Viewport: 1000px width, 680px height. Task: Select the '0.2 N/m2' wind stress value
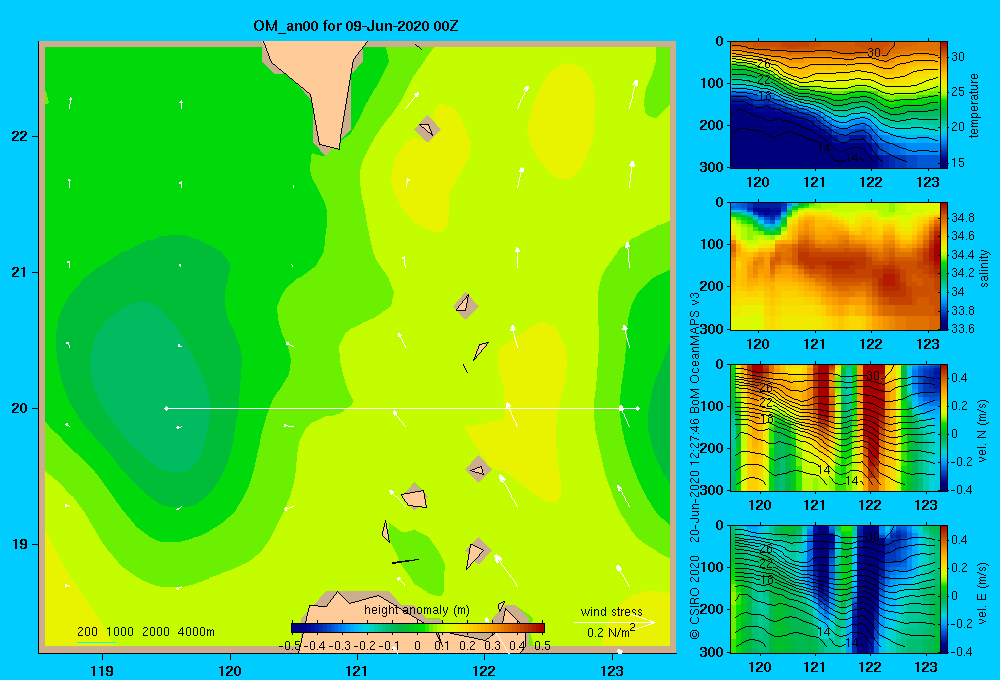[x=610, y=632]
